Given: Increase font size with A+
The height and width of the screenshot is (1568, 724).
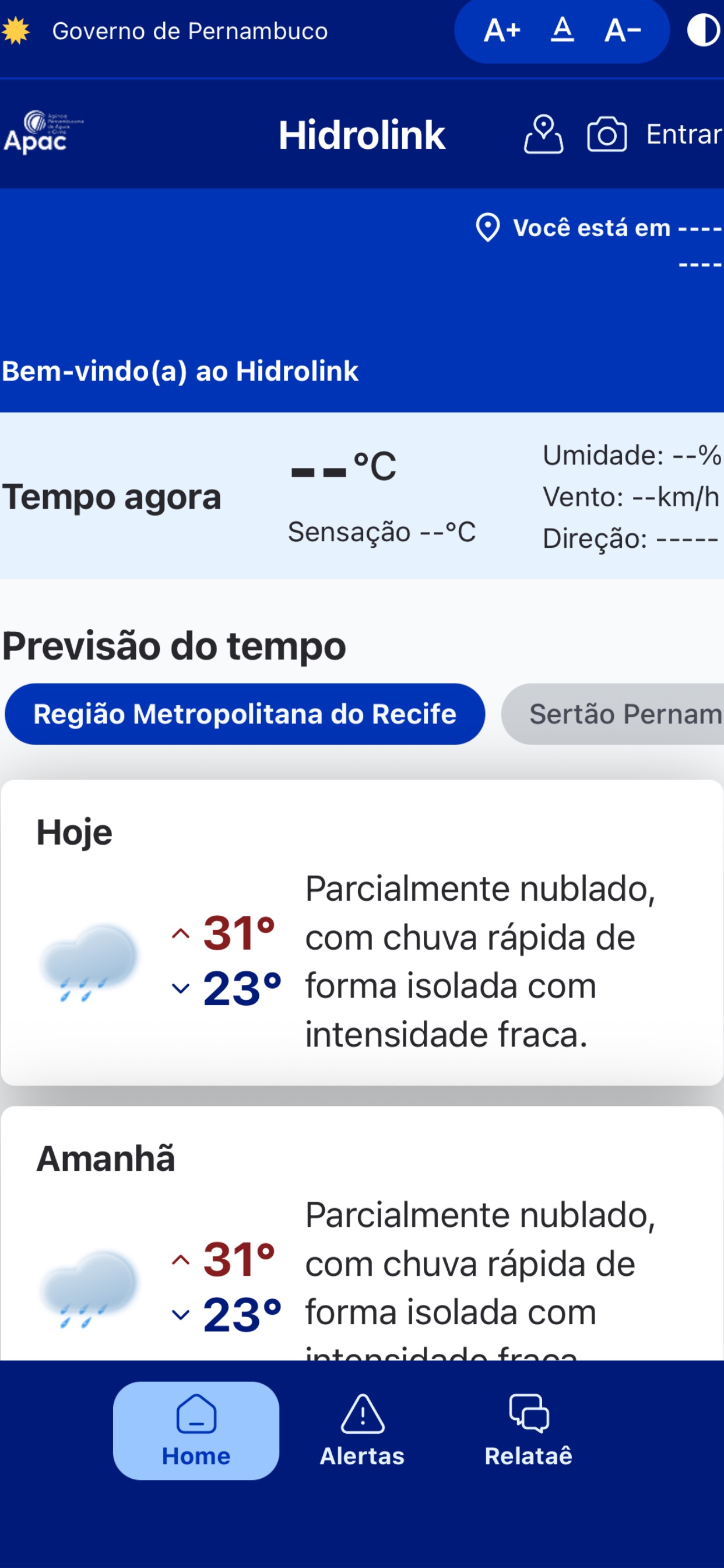Looking at the screenshot, I should (502, 30).
